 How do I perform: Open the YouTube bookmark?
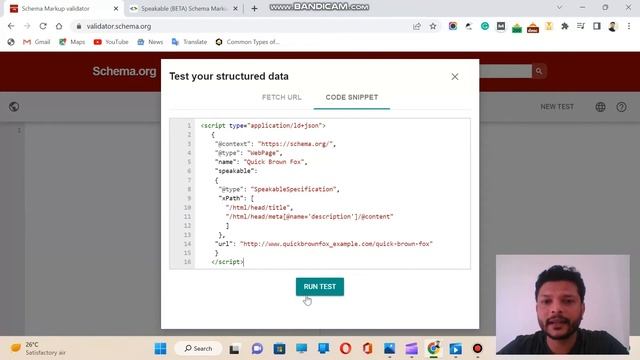coord(111,42)
